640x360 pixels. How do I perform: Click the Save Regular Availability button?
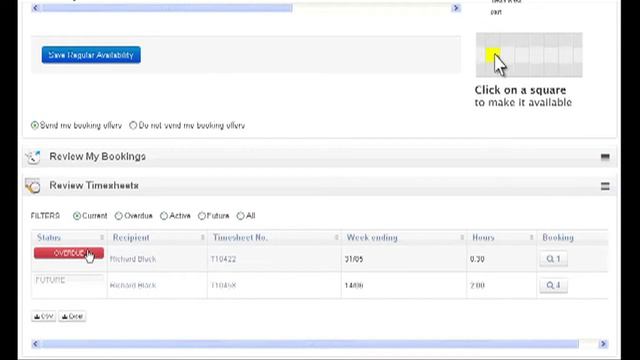[91, 55]
